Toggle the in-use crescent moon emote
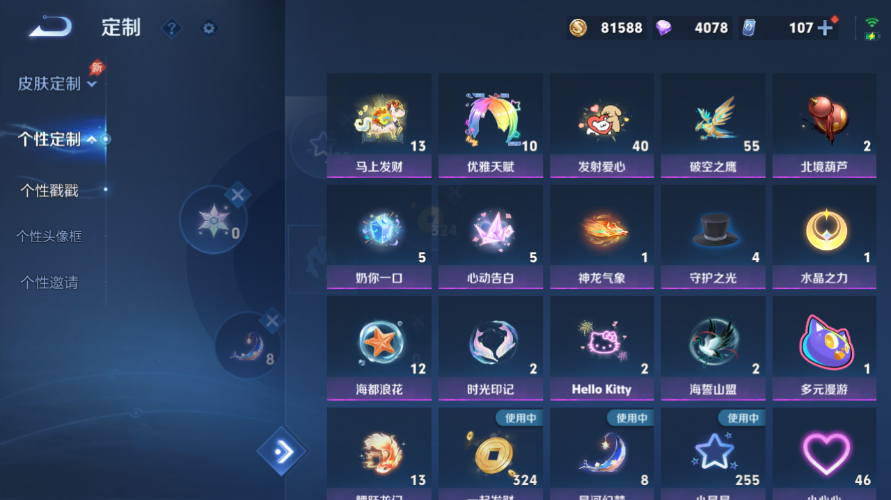This screenshot has height=500, width=891. pos(602,453)
